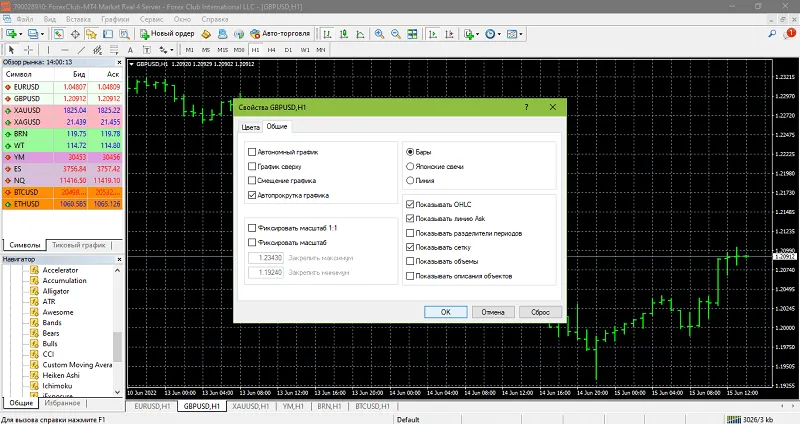
Task: Toggle the chart auto scroll icon
Action: [433, 34]
